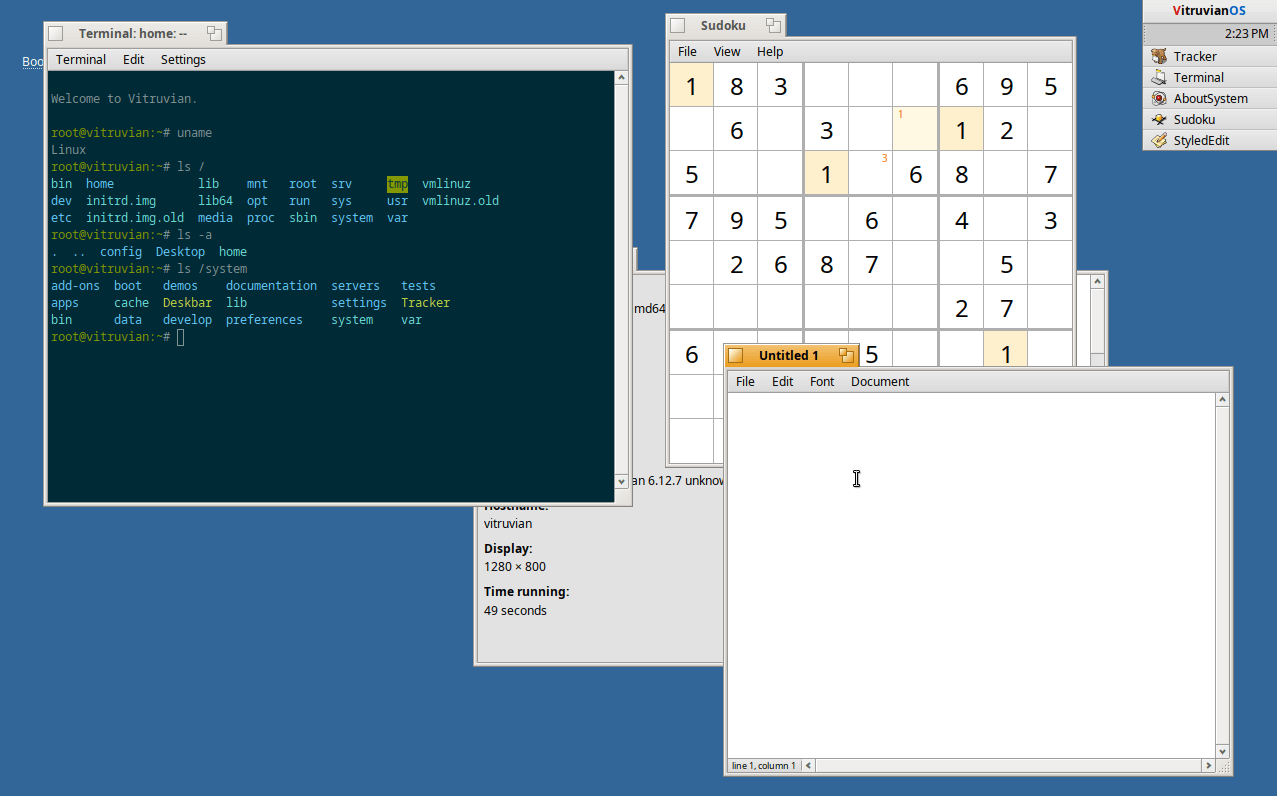Image resolution: width=1277 pixels, height=796 pixels.
Task: Click the StyledEdit icon in the Deskbar
Action: pos(1159,141)
